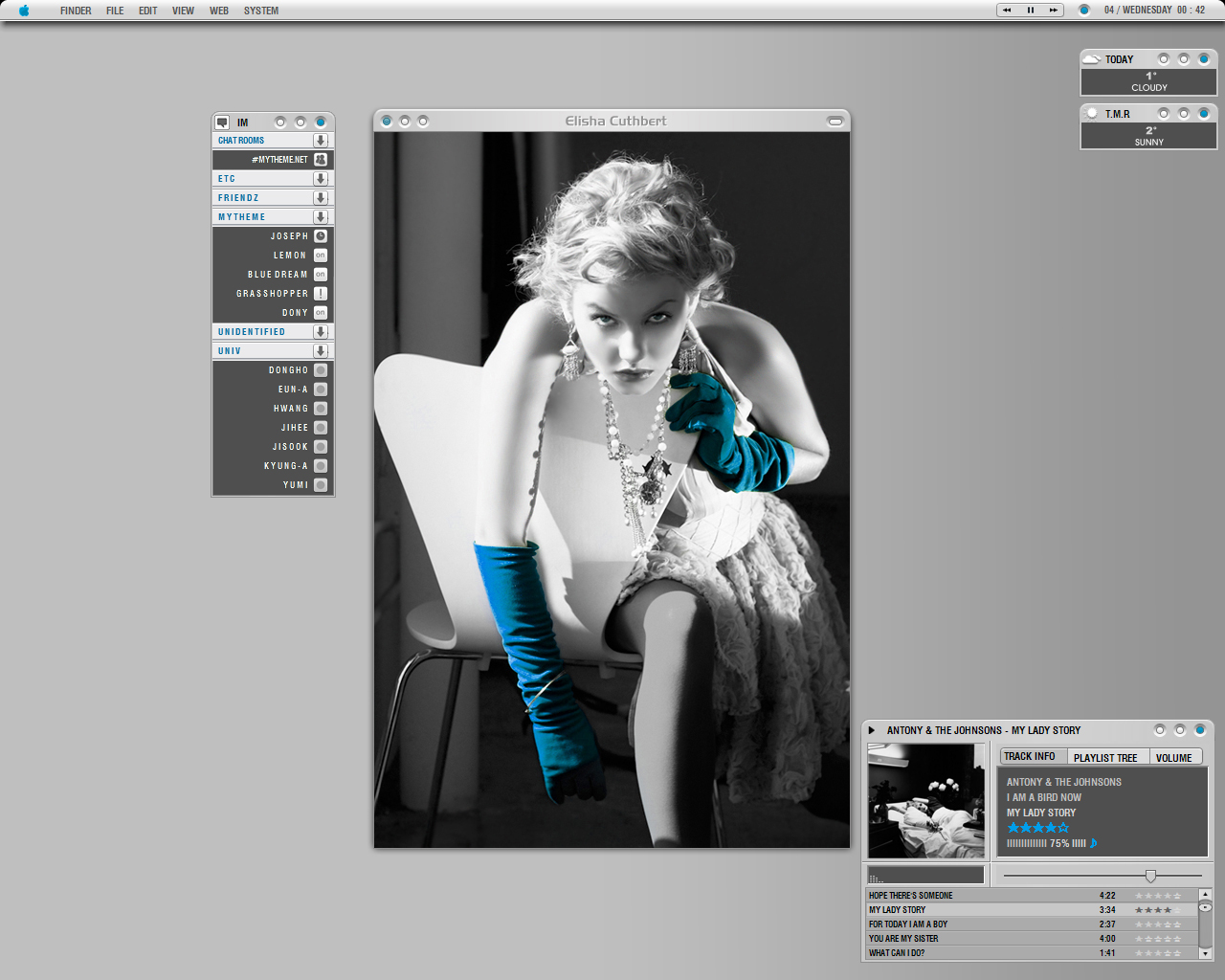Click Blue Dream's online status icon
Image resolution: width=1225 pixels, height=980 pixels.
321,275
